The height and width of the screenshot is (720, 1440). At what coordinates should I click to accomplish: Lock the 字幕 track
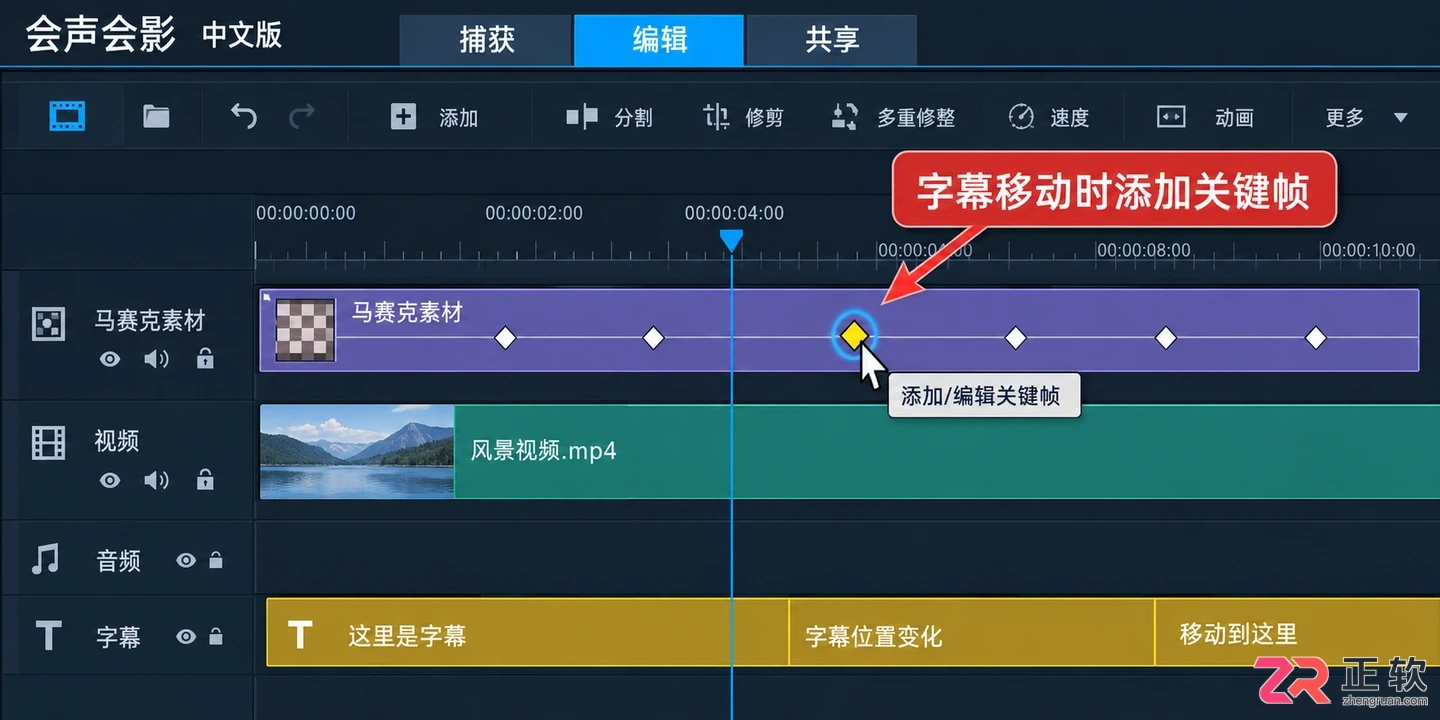215,636
